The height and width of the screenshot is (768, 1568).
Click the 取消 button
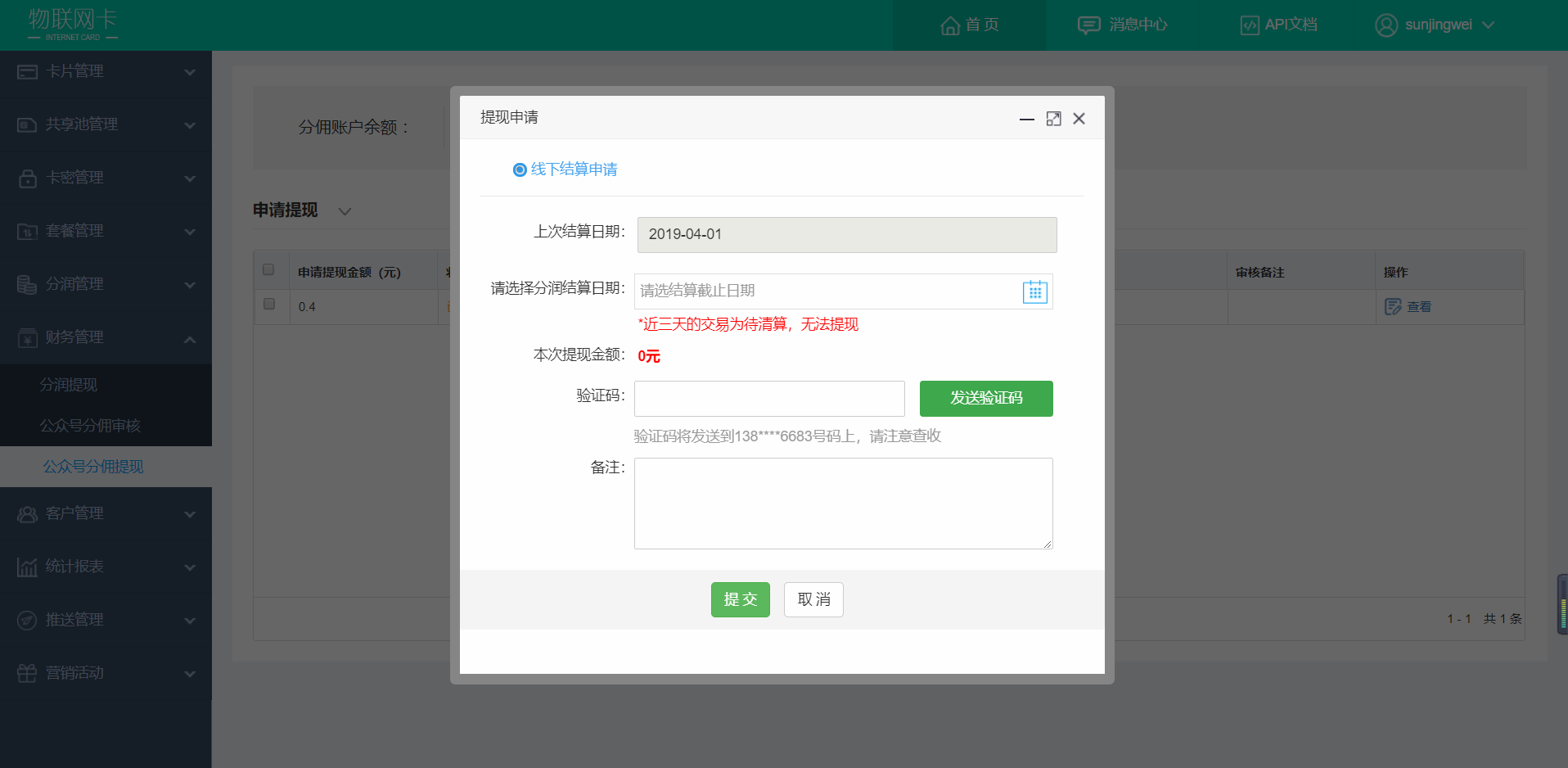tap(813, 600)
